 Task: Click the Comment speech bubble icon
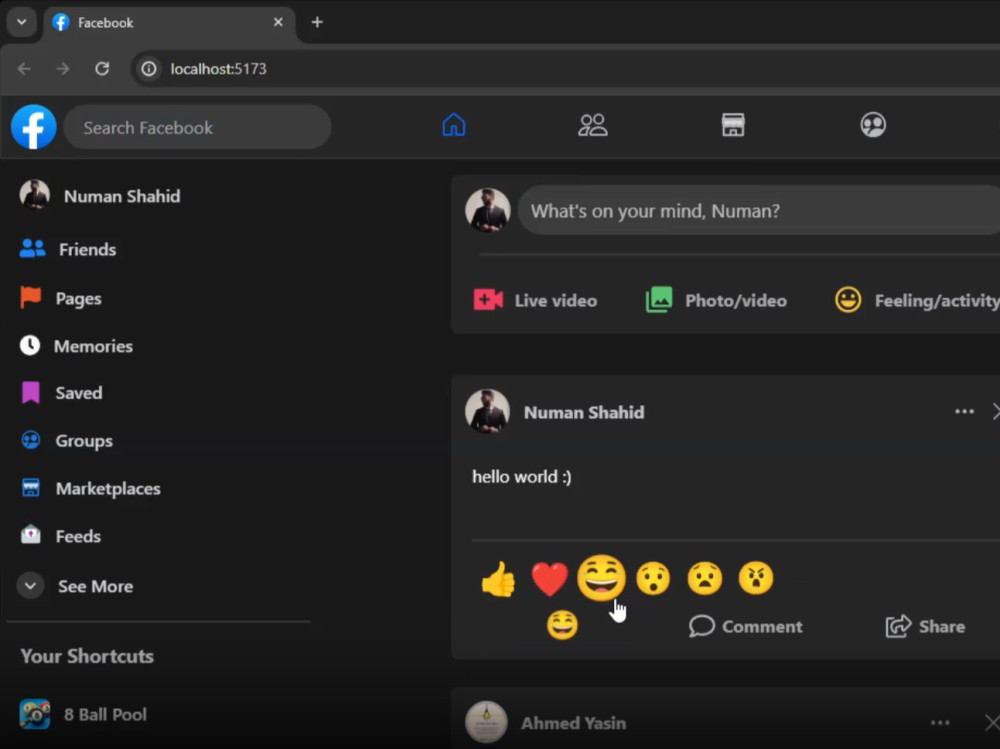pyautogui.click(x=702, y=626)
